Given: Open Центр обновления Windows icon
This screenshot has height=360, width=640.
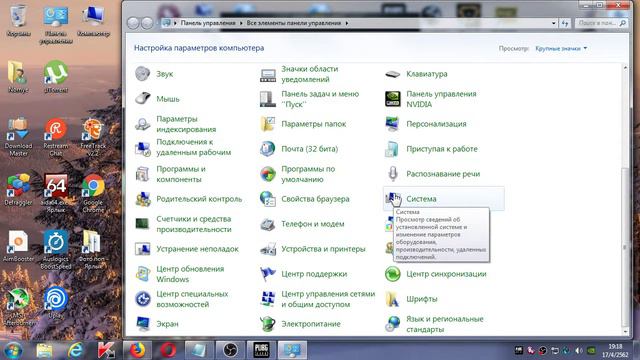Looking at the screenshot, I should [142, 274].
